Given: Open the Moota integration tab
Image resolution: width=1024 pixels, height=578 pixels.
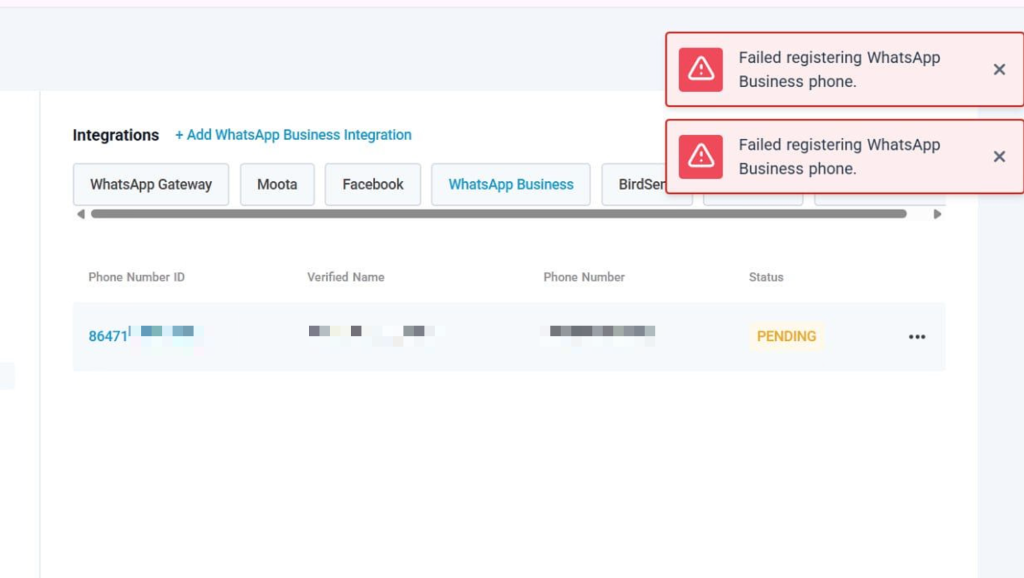Looking at the screenshot, I should pyautogui.click(x=277, y=185).
